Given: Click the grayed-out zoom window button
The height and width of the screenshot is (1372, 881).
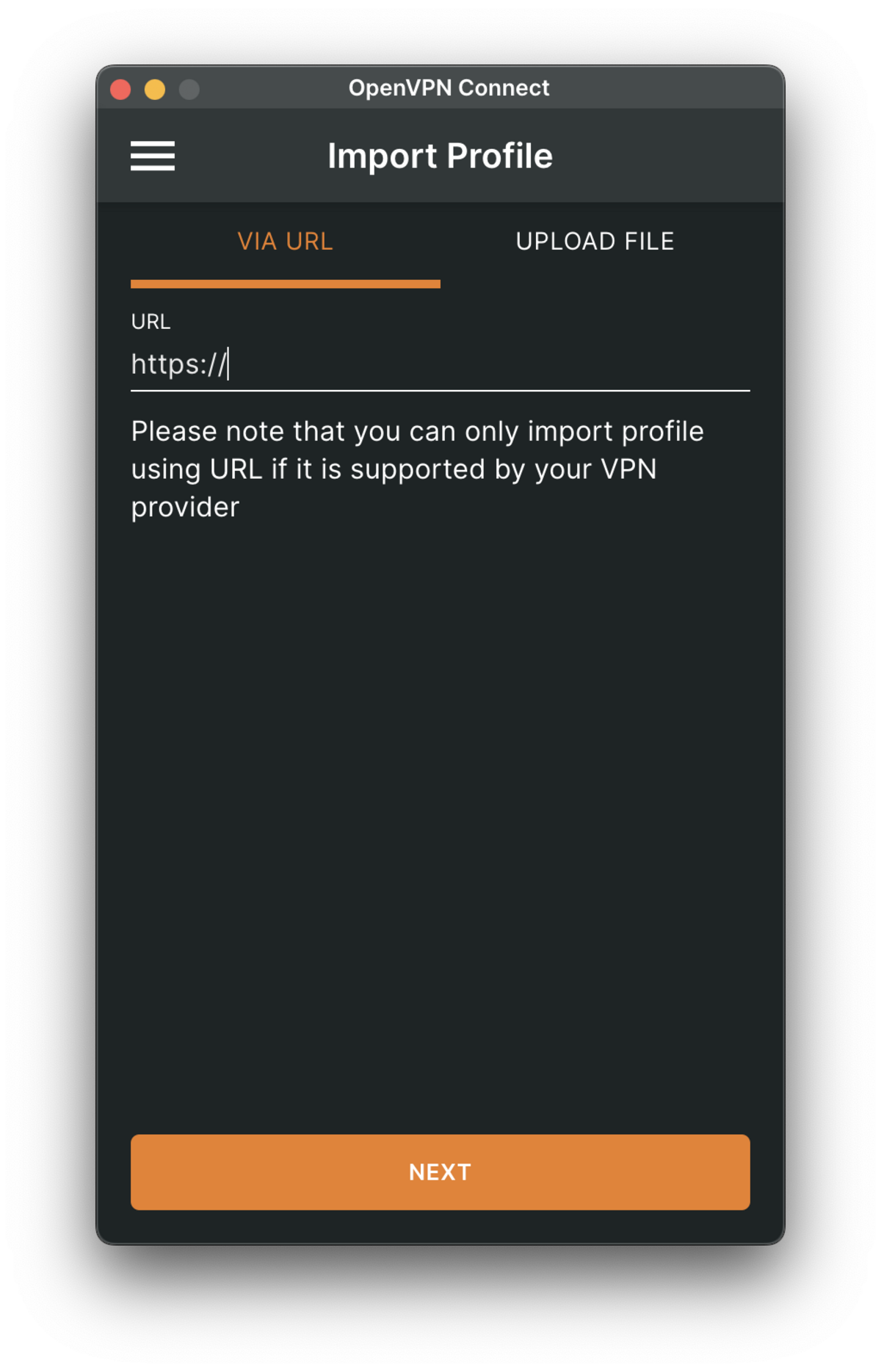Looking at the screenshot, I should pyautogui.click(x=189, y=90).
